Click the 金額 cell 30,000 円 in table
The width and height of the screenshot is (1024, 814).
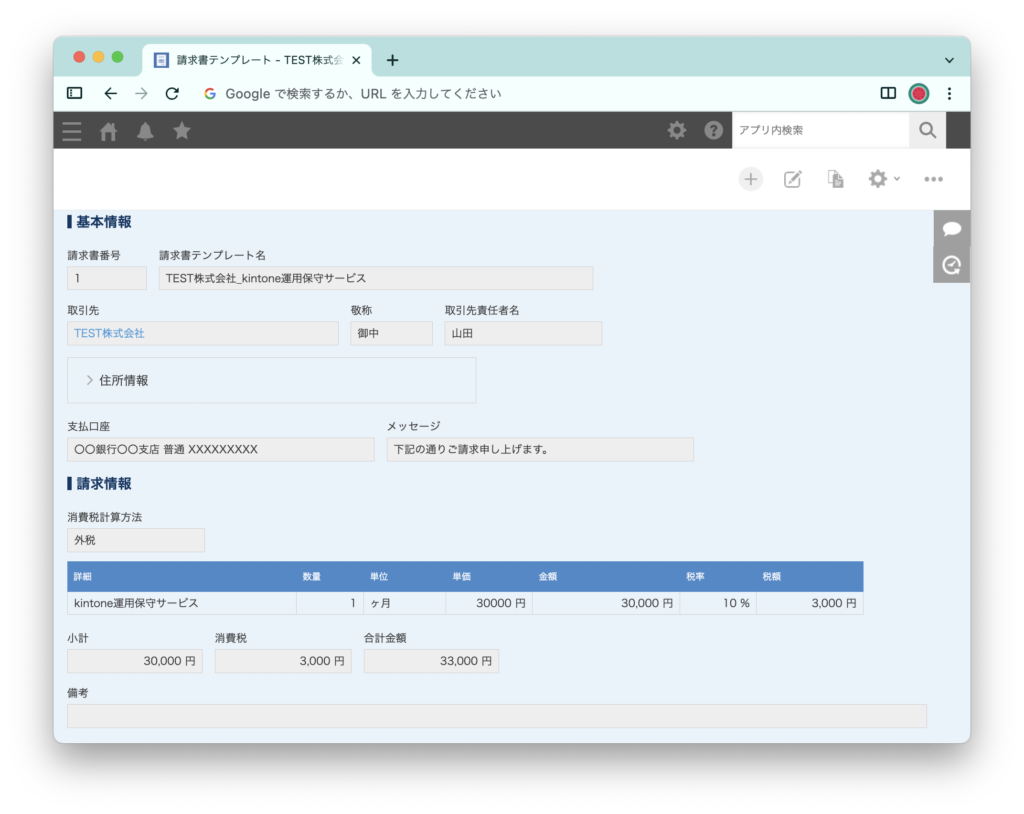coord(605,603)
